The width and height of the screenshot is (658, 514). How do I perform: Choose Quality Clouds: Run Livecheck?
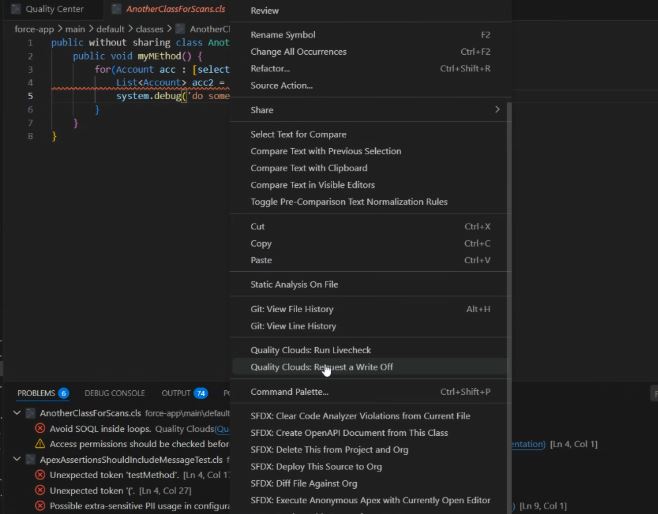310,350
